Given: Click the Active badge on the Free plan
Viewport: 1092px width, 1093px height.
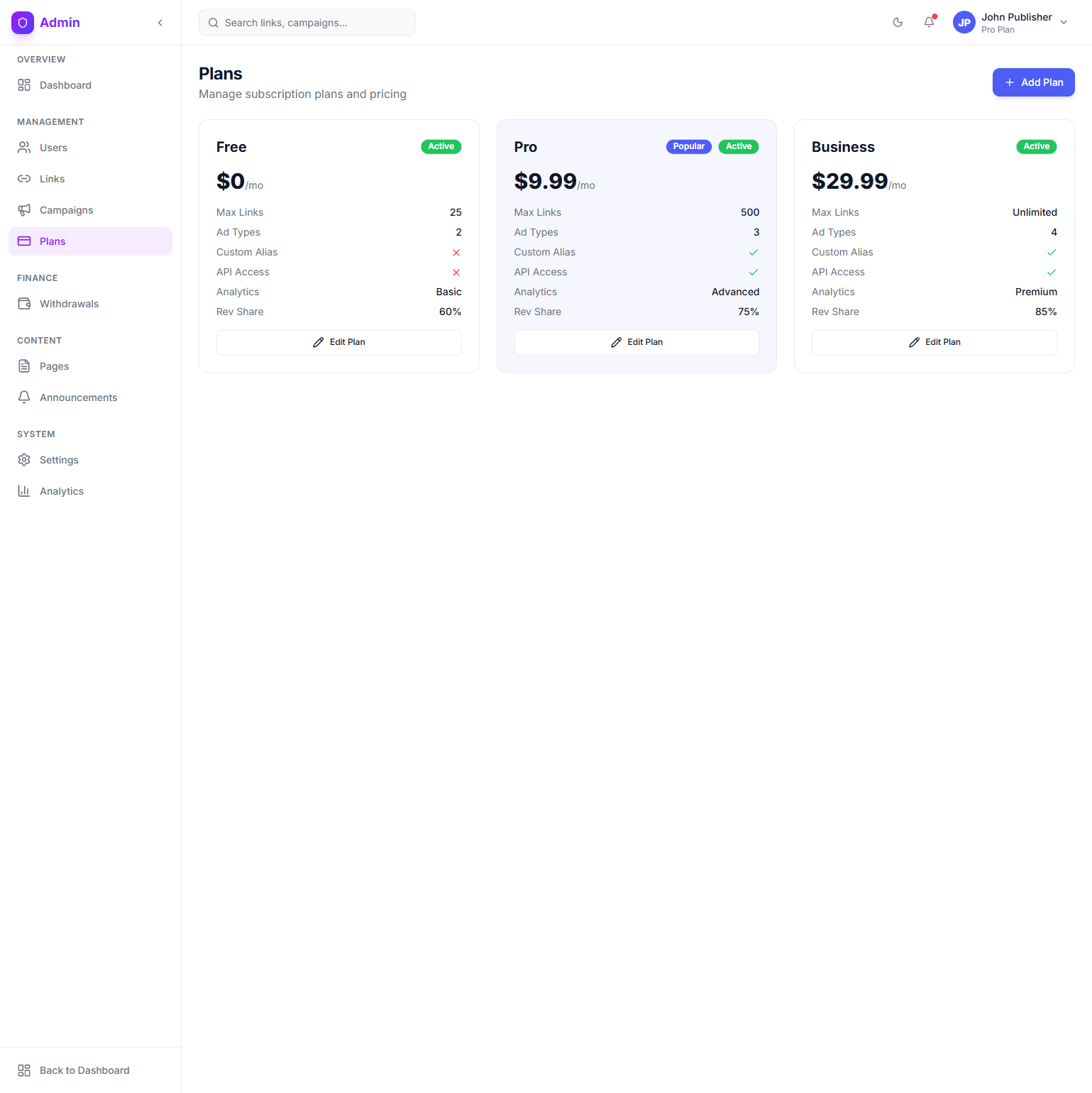Looking at the screenshot, I should click(x=441, y=146).
